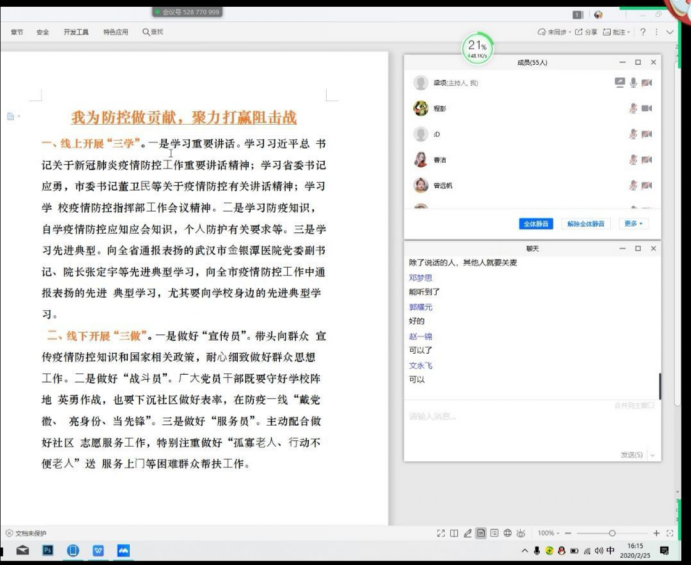692x565 pixels.
Task: Toggle the camera icon for member iD
Action: coord(647,133)
